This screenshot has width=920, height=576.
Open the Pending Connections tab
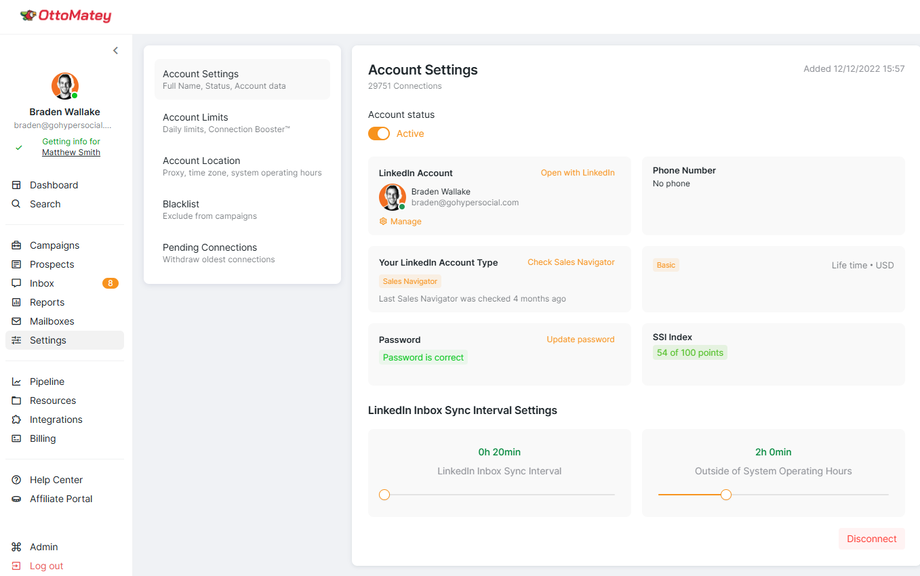pos(242,253)
